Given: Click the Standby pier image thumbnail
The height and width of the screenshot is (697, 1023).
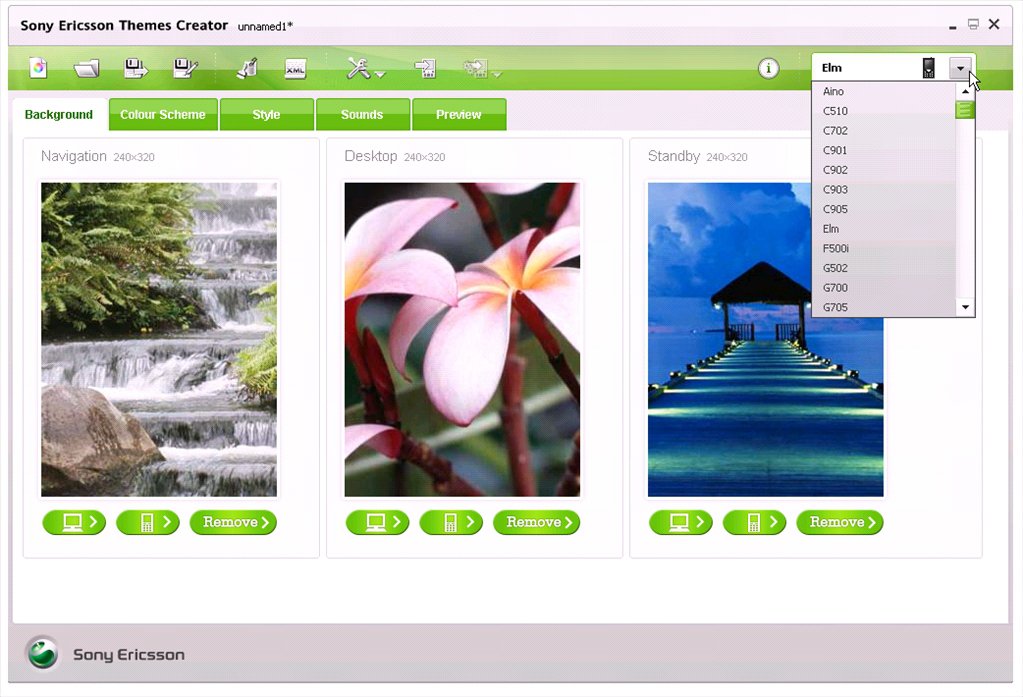Looking at the screenshot, I should tap(765, 339).
